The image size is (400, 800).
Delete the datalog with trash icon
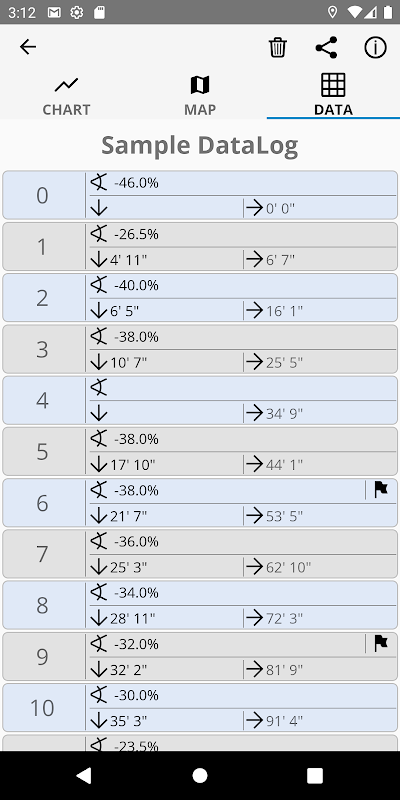click(x=278, y=47)
